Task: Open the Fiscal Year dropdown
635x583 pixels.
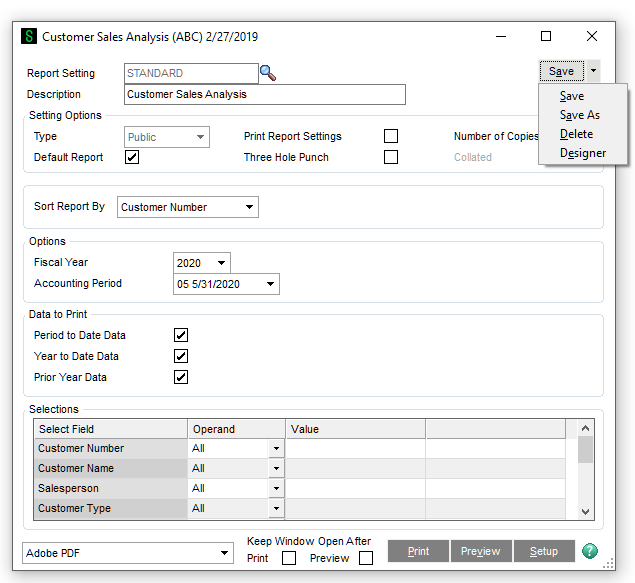Action: 201,263
